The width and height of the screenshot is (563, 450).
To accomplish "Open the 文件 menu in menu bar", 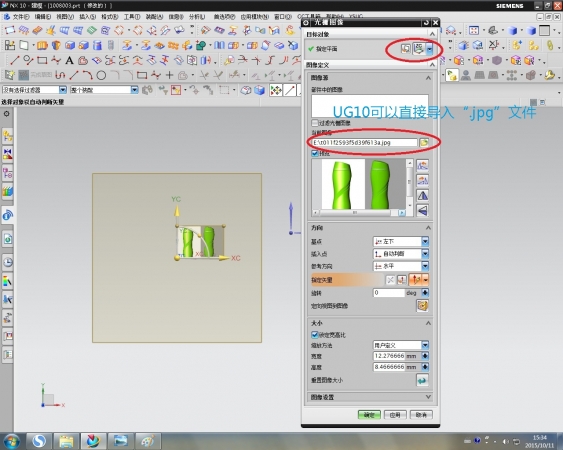I will [20, 17].
